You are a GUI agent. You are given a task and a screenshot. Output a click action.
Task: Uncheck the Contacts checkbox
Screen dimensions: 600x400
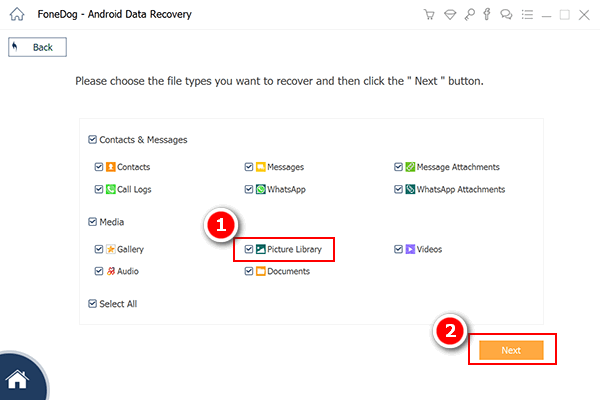(x=98, y=167)
